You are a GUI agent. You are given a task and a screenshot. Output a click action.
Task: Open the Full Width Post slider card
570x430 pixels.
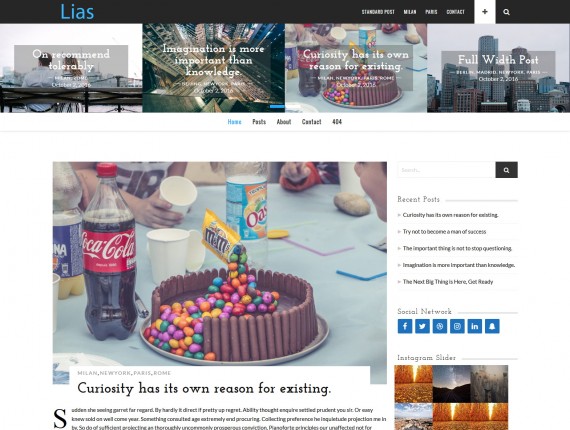click(x=498, y=68)
